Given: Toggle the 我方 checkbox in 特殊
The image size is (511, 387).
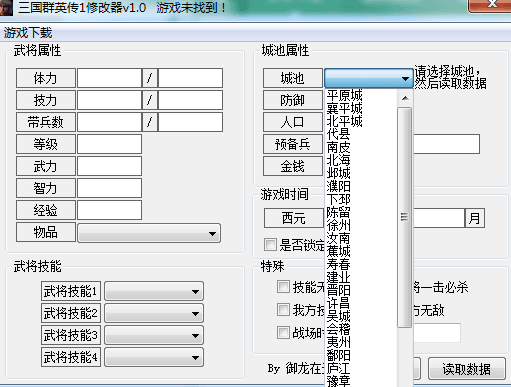Looking at the screenshot, I should [x=283, y=310].
